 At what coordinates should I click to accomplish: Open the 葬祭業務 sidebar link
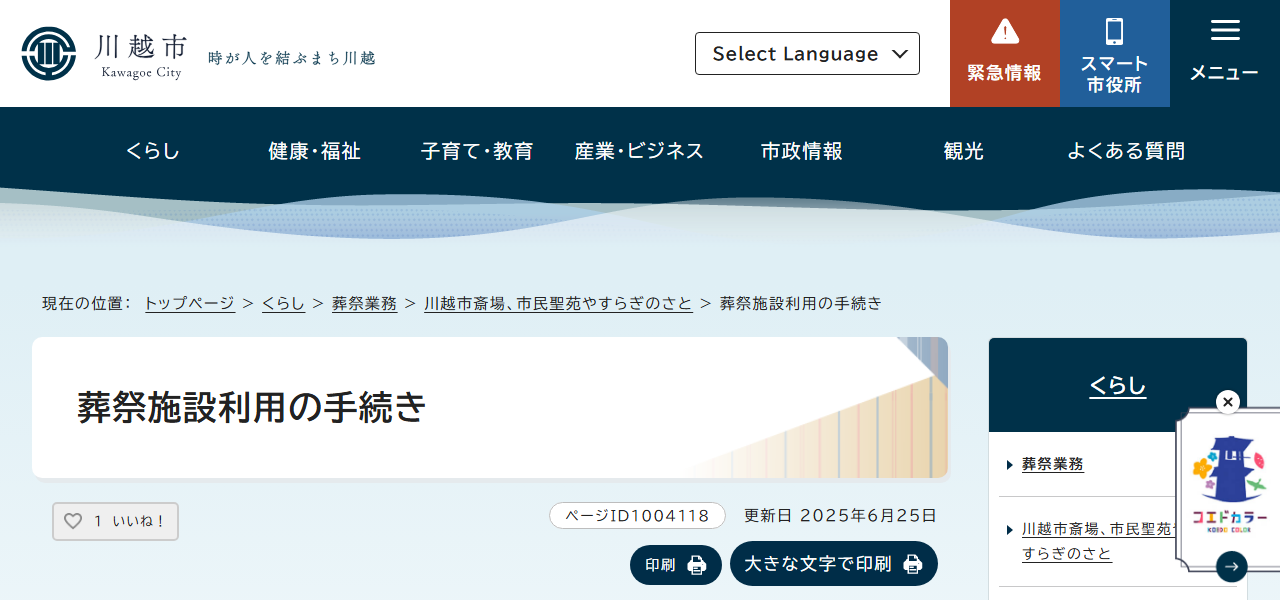(1053, 464)
